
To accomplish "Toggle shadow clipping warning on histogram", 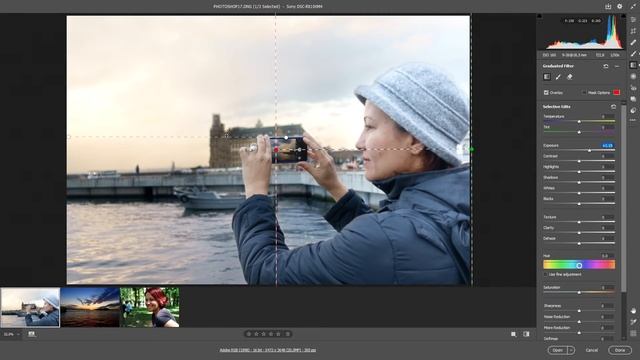I will 540,16.
